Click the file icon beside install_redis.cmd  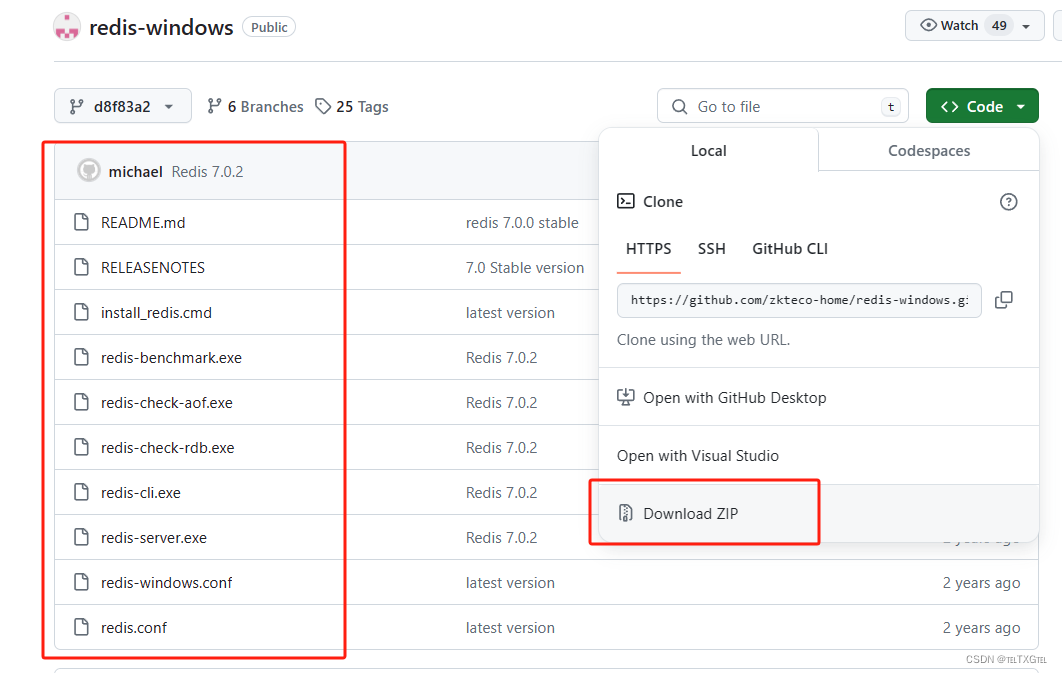[x=81, y=312]
